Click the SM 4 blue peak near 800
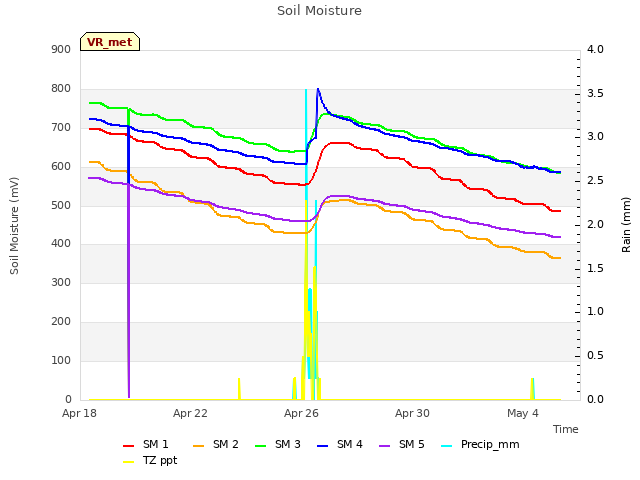The image size is (640, 480). 318,89
